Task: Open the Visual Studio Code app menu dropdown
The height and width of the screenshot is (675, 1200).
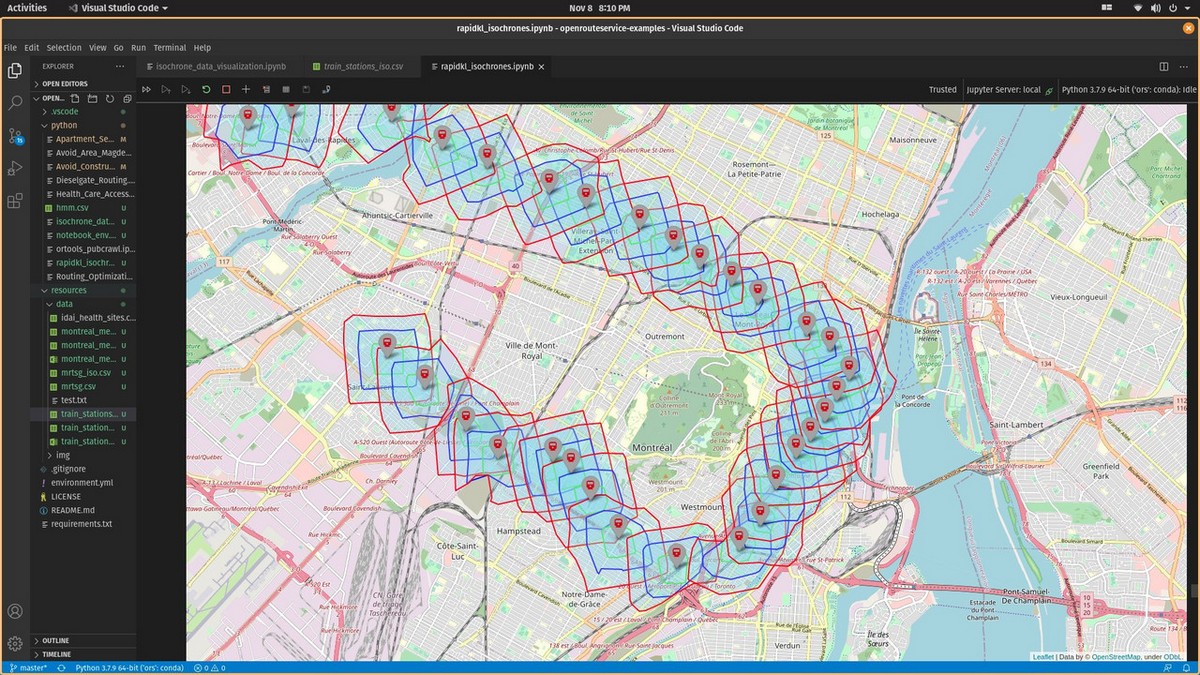Action: 118,8
